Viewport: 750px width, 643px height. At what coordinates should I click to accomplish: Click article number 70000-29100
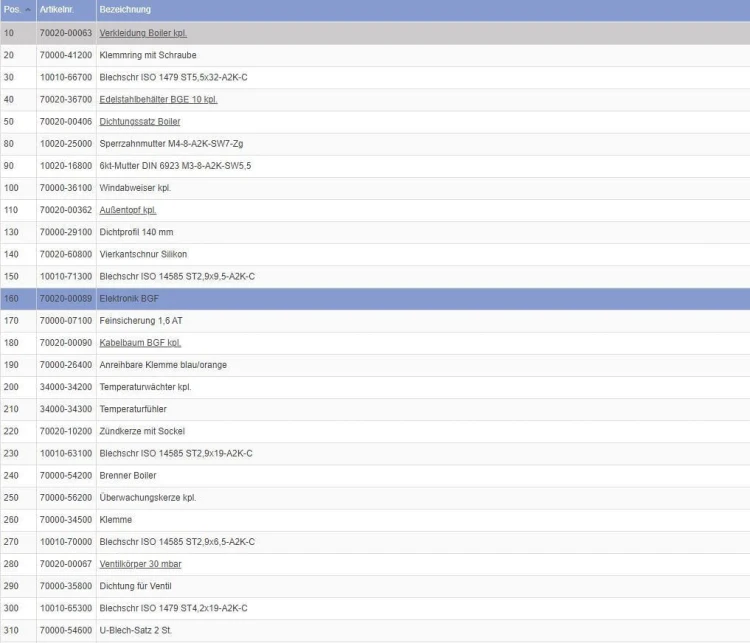(x=66, y=233)
